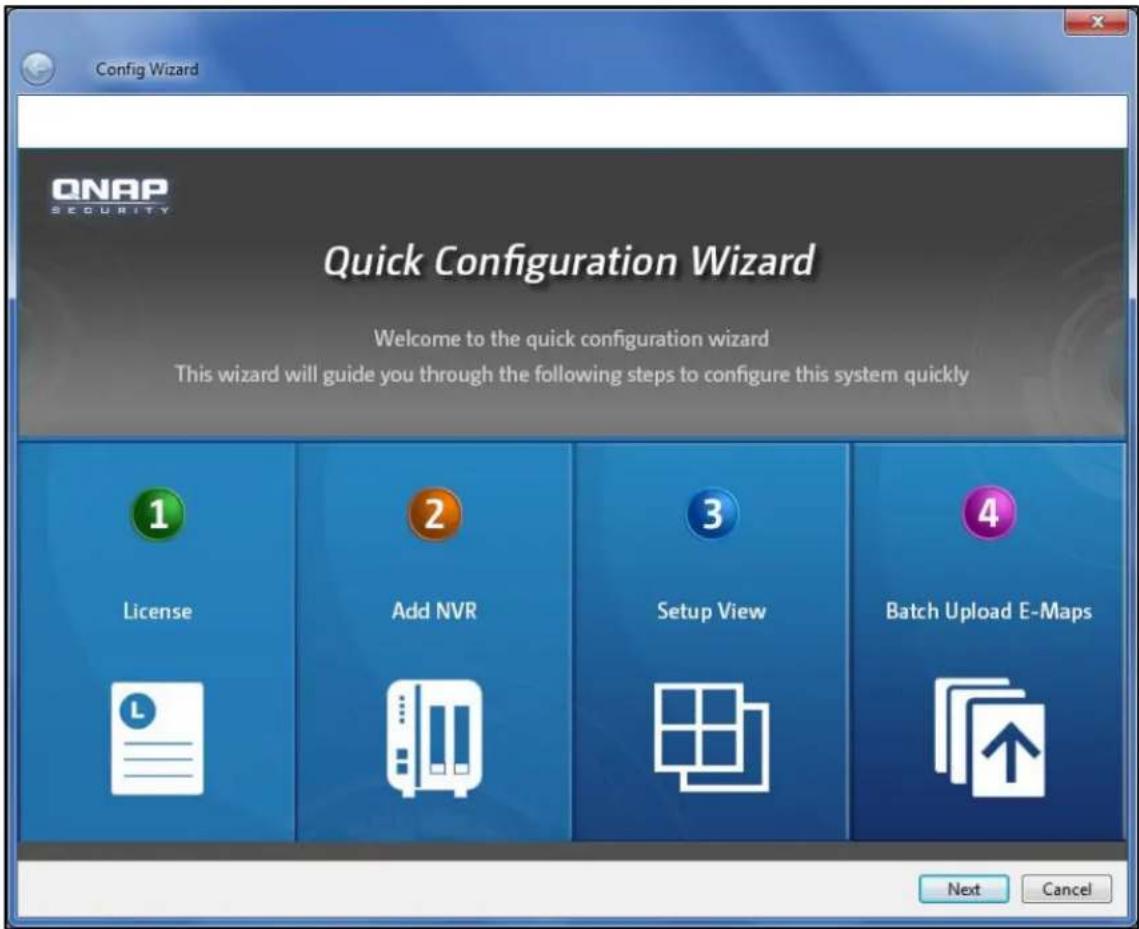1139x929 pixels.
Task: Select the Setup View grid icon
Action: tap(711, 737)
